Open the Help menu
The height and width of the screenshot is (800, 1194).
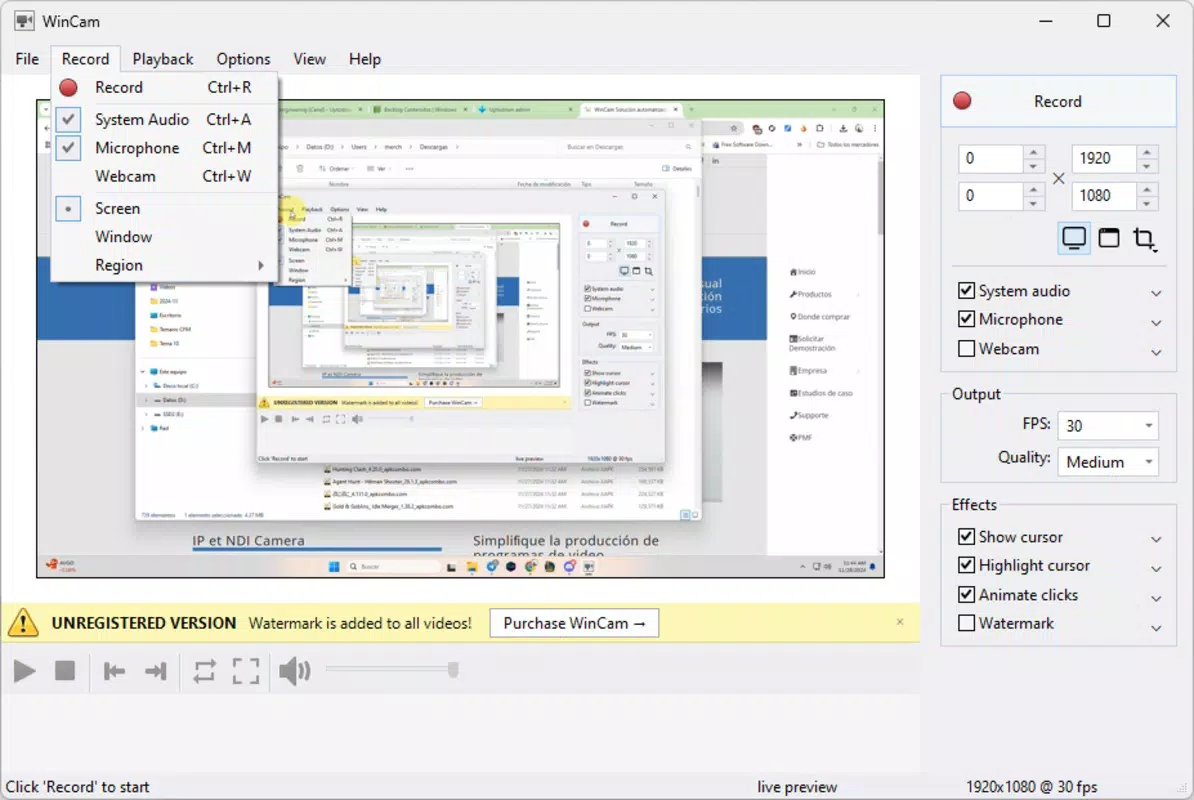[365, 59]
